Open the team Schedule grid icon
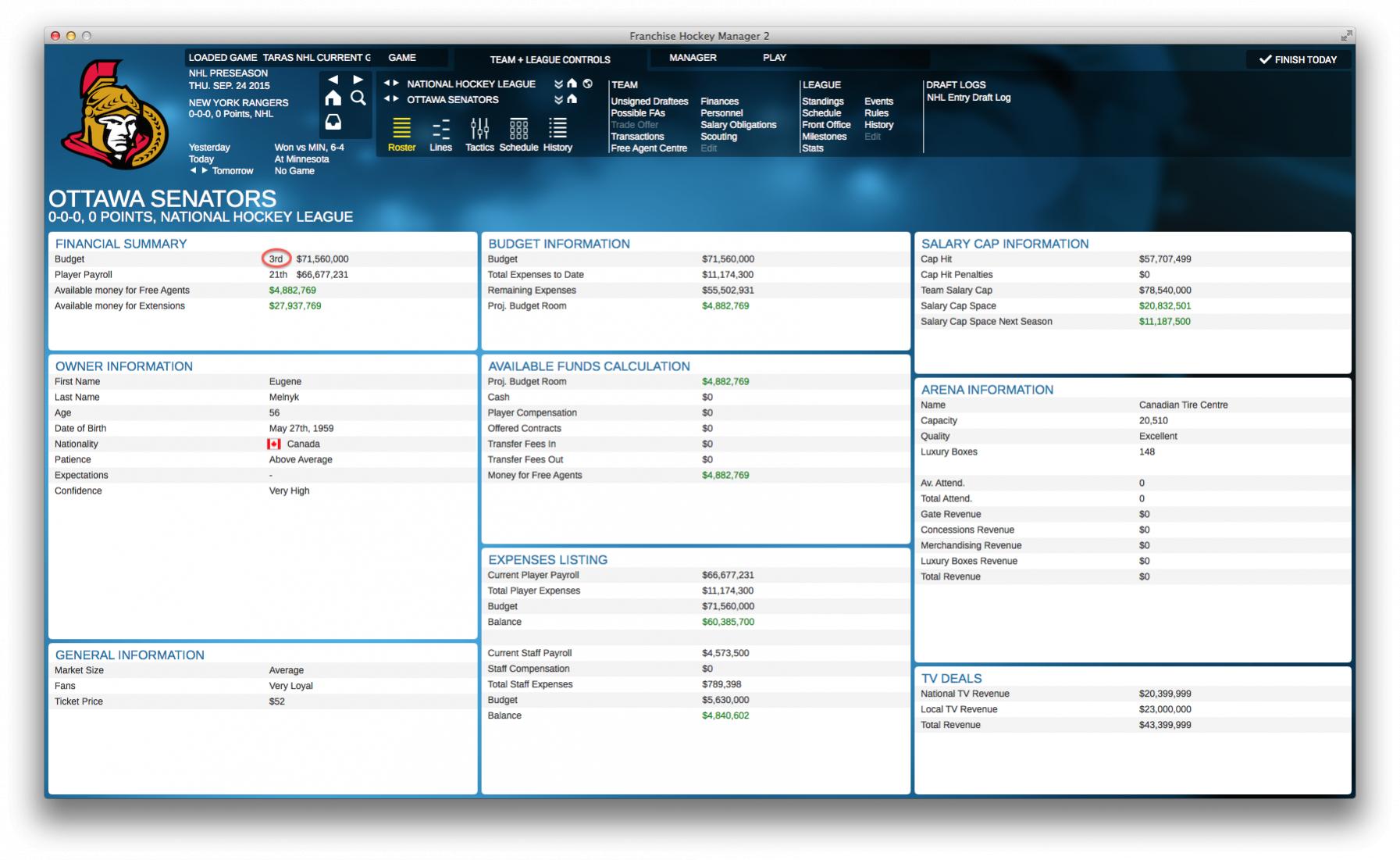 518,129
